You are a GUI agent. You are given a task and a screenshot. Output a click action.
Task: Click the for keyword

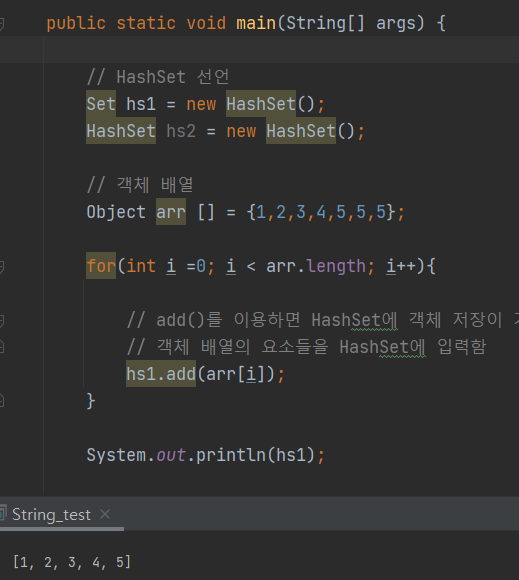[x=101, y=266]
